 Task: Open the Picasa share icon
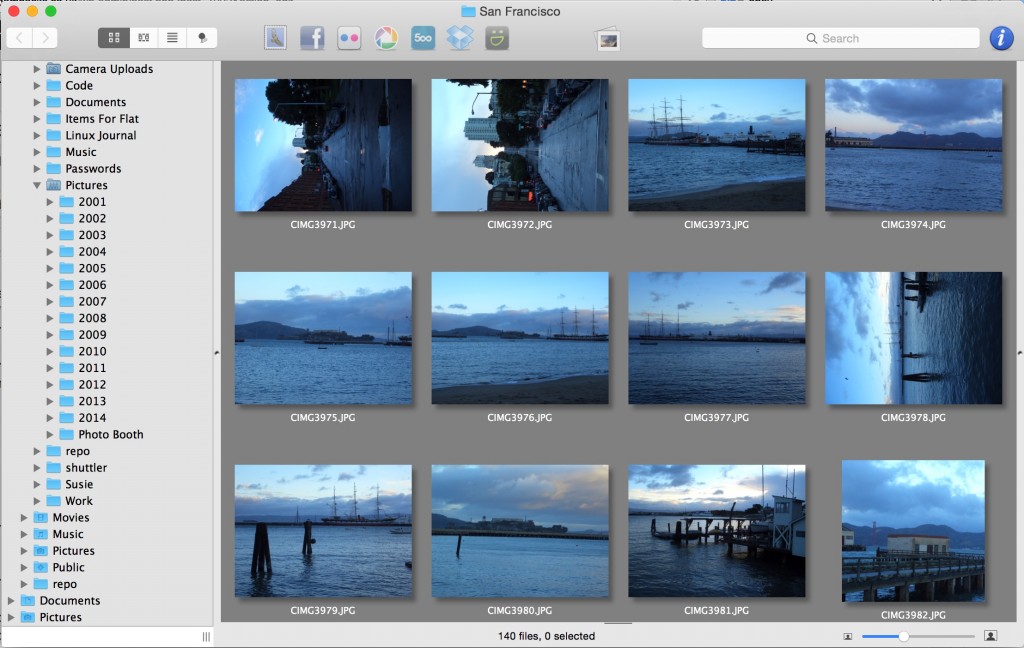386,38
